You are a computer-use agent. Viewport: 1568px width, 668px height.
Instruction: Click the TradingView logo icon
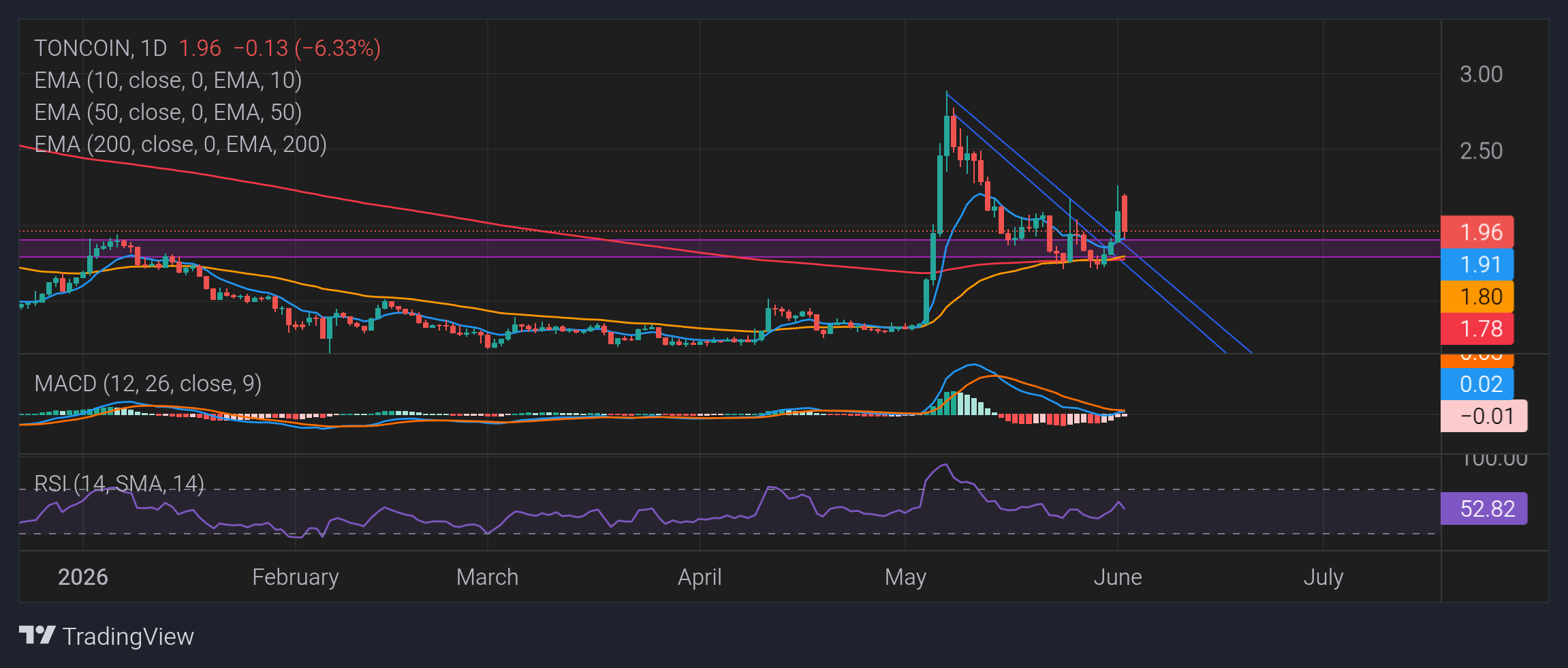pyautogui.click(x=37, y=635)
